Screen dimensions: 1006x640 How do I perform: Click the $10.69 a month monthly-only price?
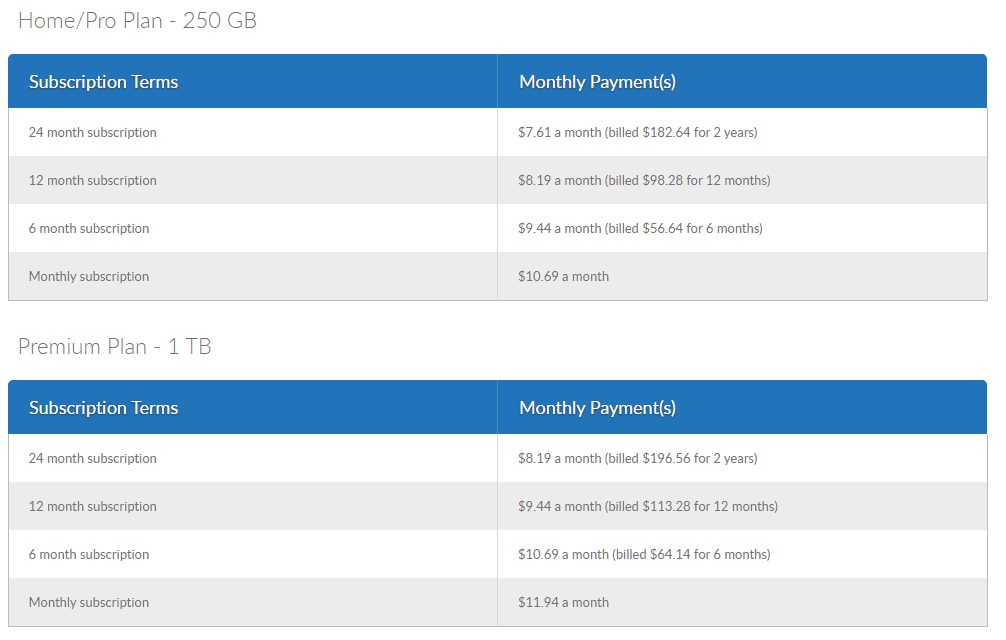click(563, 276)
